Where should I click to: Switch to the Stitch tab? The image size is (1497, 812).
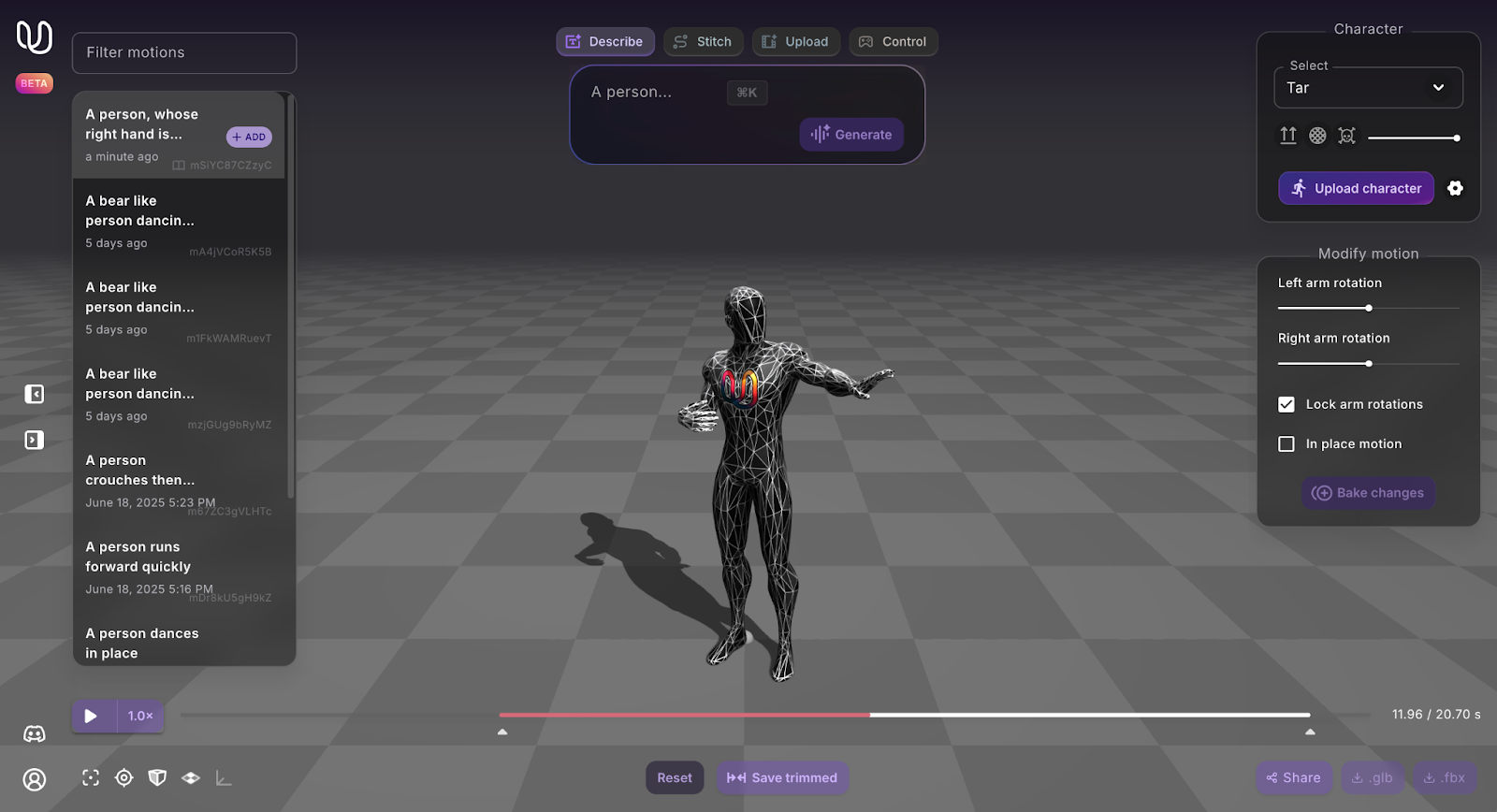pos(704,41)
